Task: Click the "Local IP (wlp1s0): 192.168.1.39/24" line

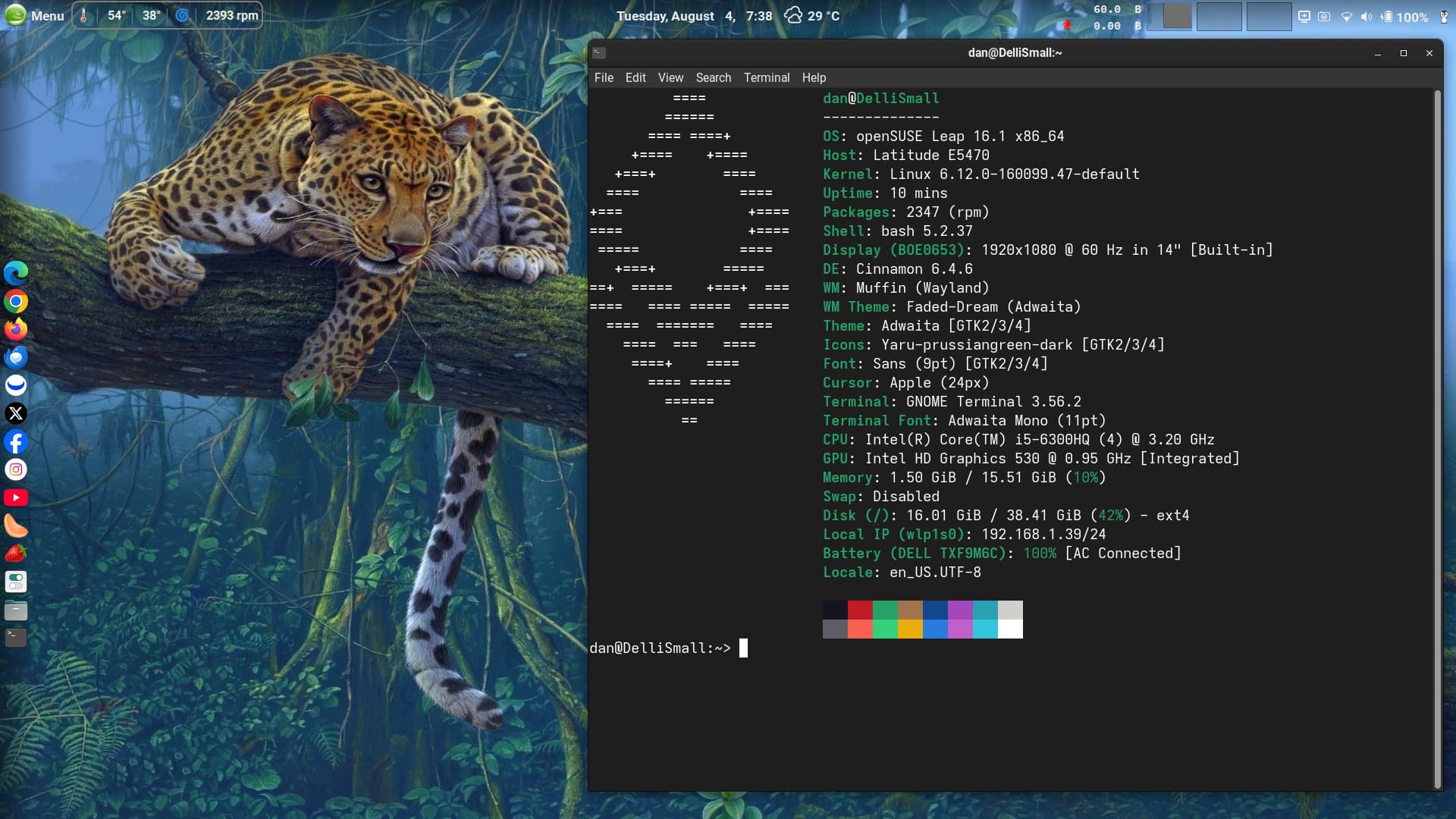Action: tap(965, 535)
